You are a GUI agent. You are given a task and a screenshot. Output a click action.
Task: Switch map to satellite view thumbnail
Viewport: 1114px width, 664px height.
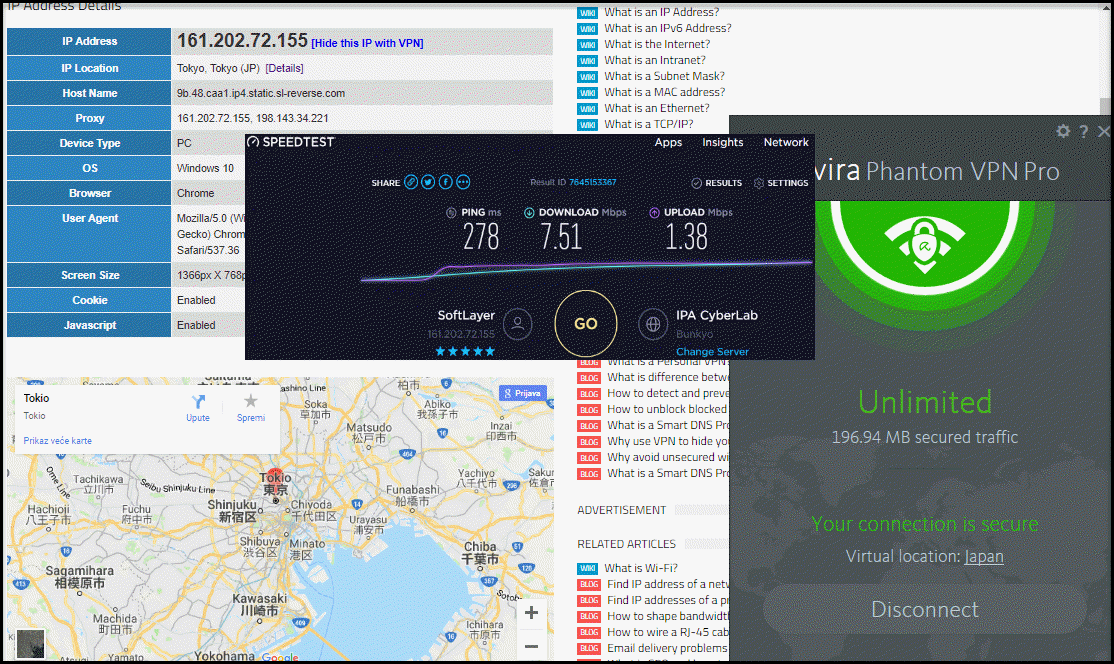pyautogui.click(x=31, y=644)
